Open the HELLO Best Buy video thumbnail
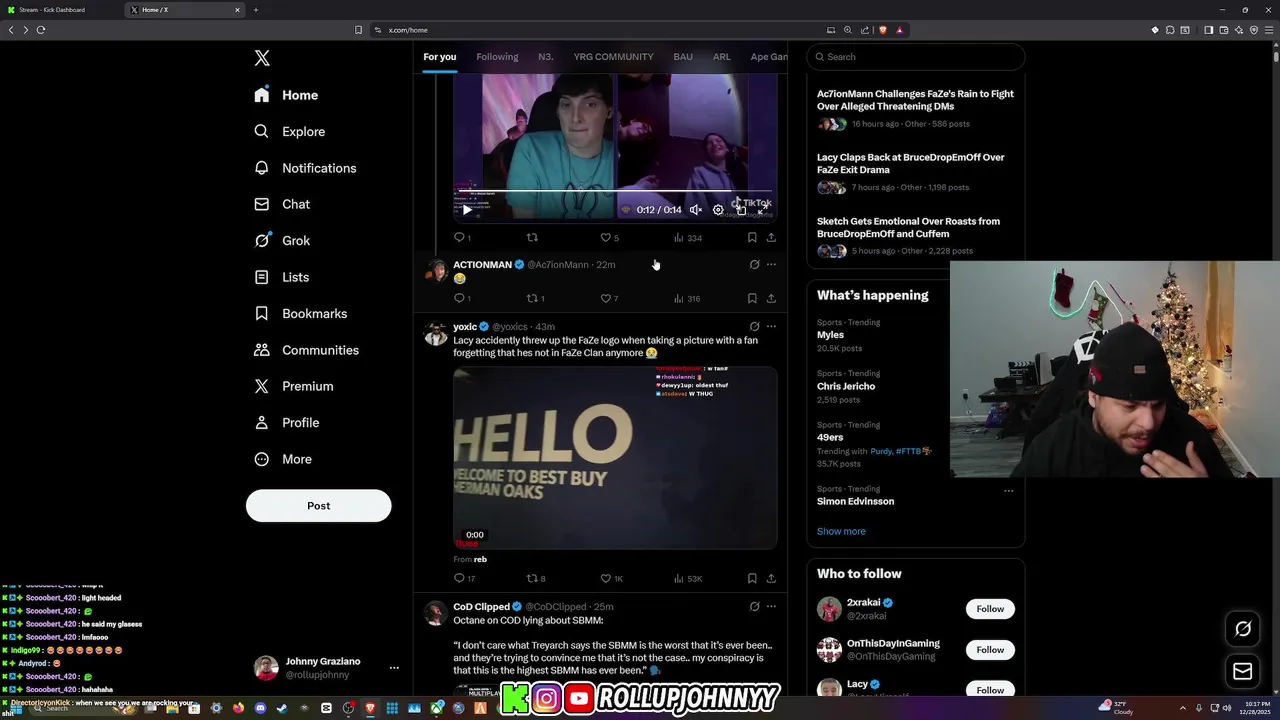 [x=615, y=458]
